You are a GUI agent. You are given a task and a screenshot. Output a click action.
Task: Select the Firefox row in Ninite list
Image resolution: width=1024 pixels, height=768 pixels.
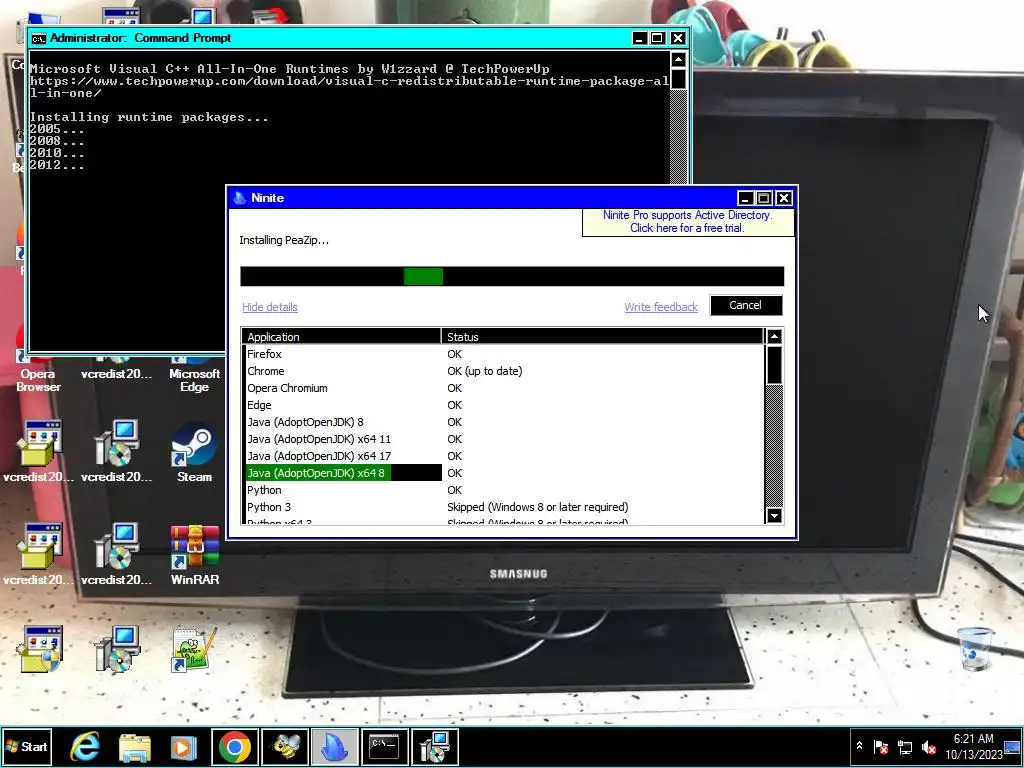[503, 354]
